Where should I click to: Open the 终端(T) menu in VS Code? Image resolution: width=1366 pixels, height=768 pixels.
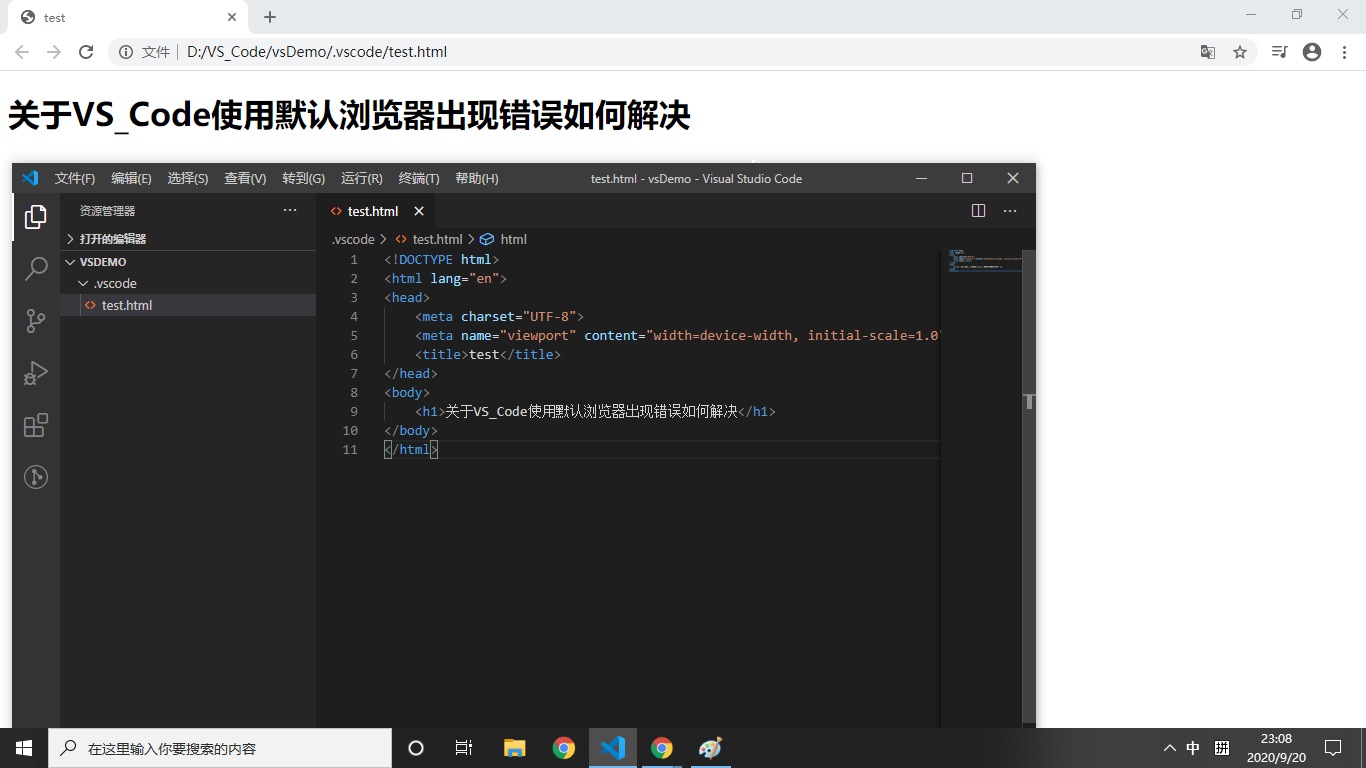[418, 178]
